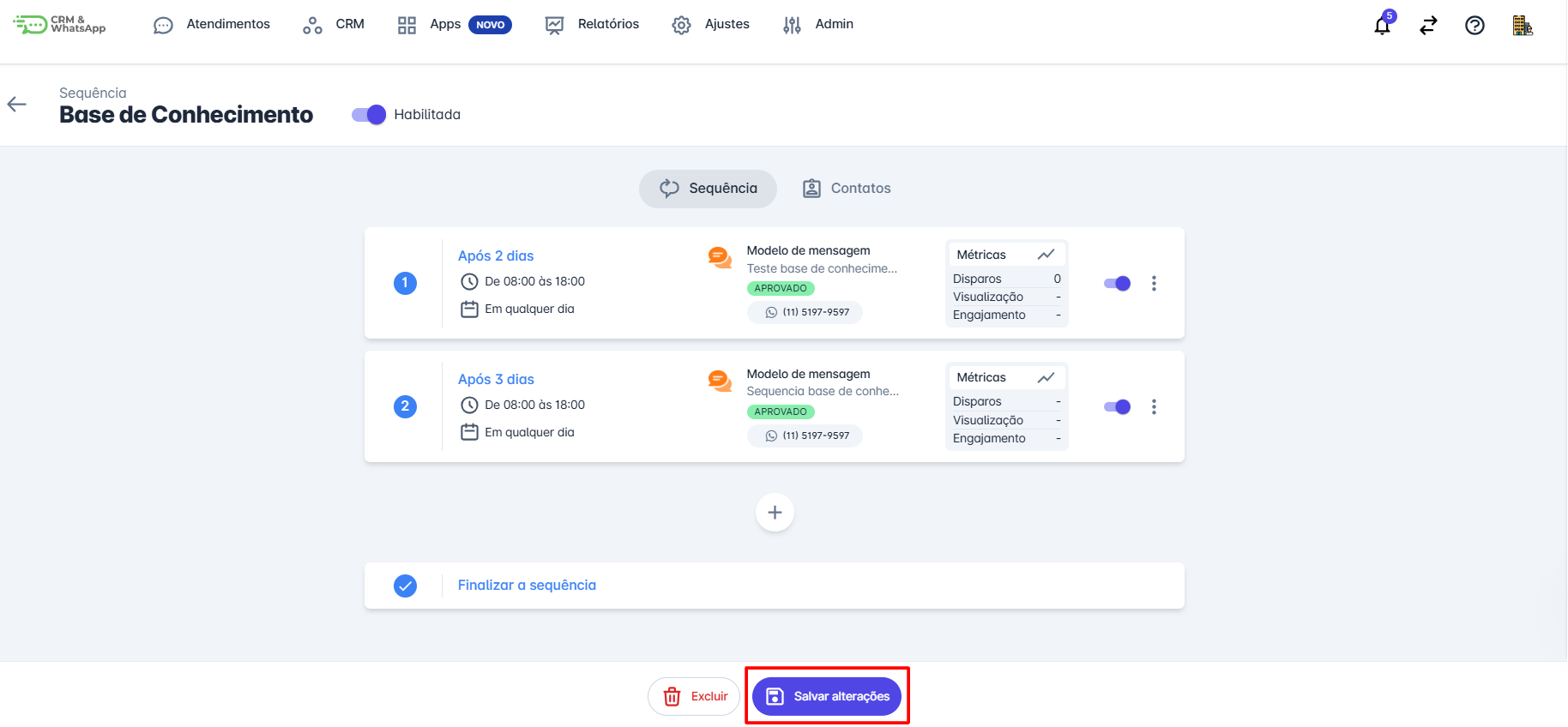This screenshot has width=1568, height=727.
Task: Open three-dot menu for step 1
Action: click(x=1154, y=284)
